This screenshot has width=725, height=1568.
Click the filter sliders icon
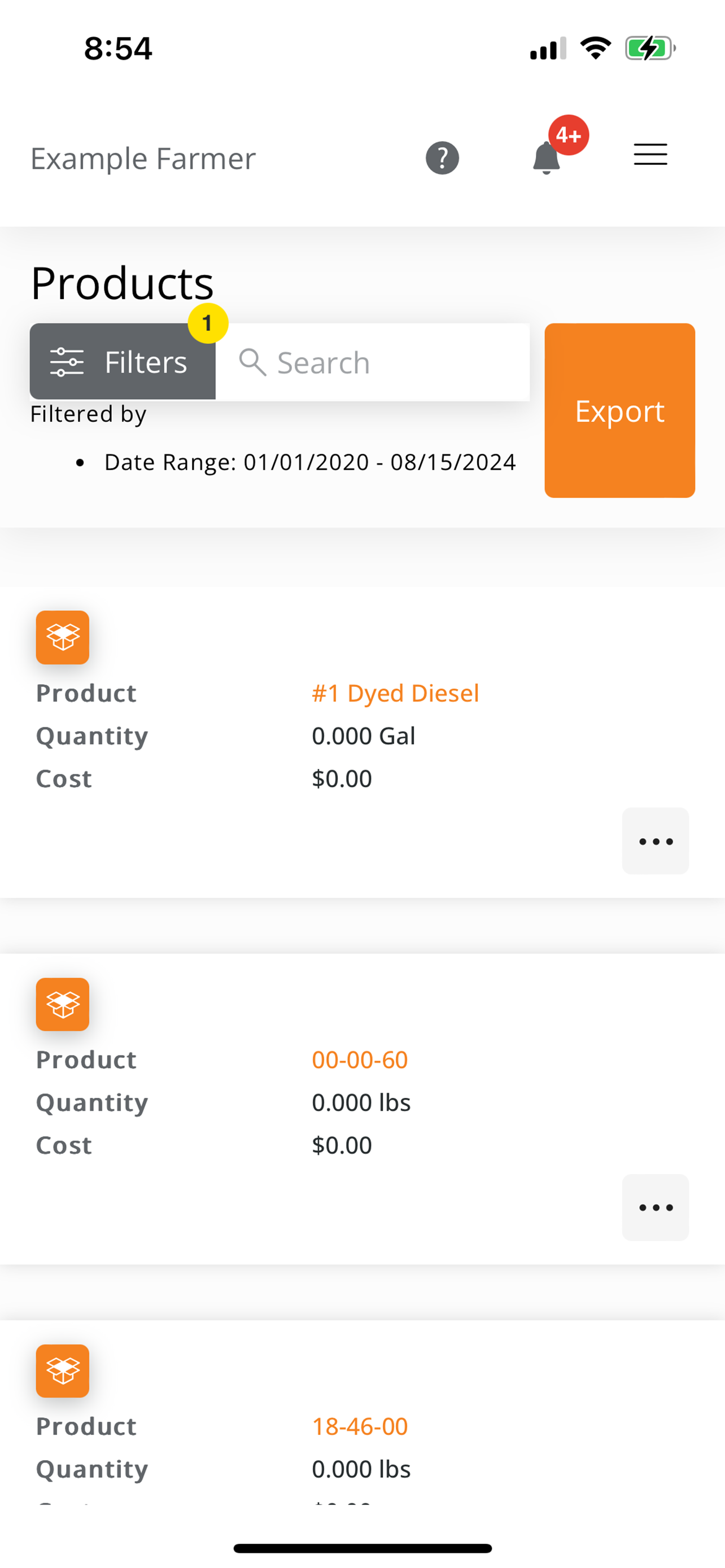pos(67,362)
